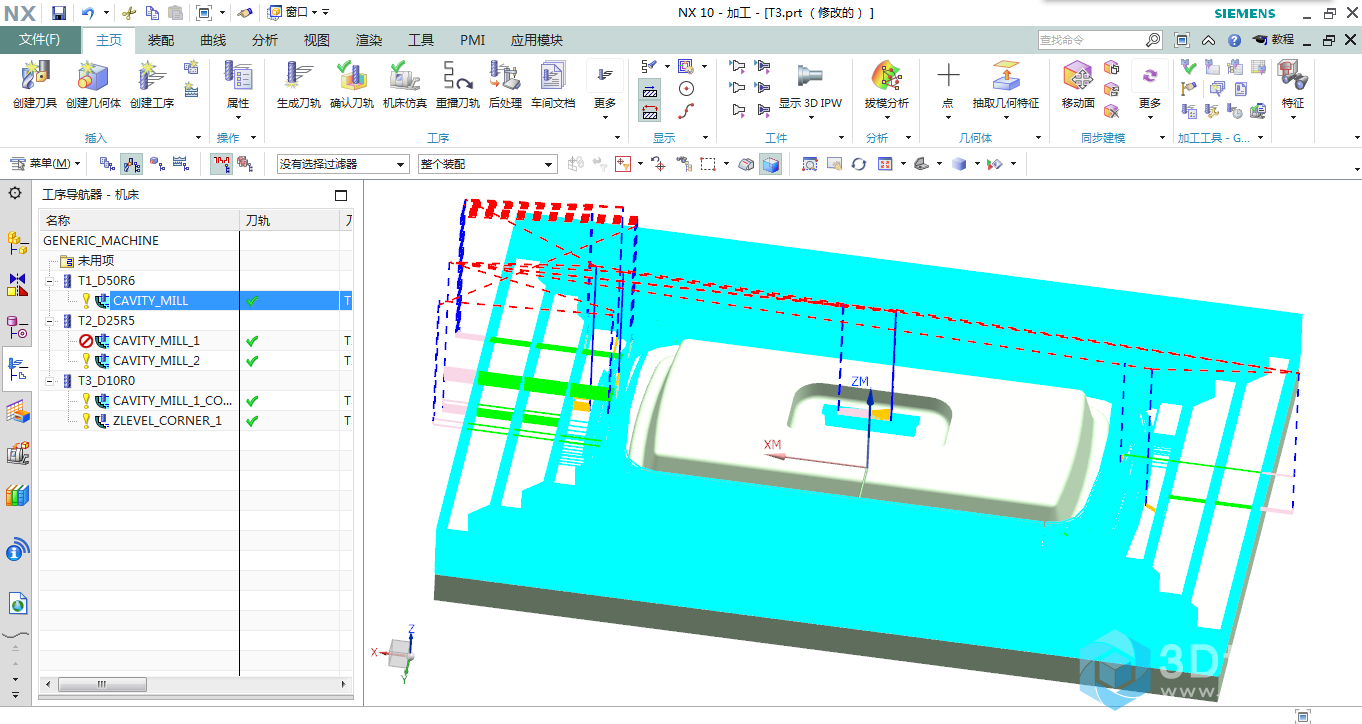The width and height of the screenshot is (1362, 724).
Task: Toggle the highlighted tool path display icon
Action: tap(221, 163)
